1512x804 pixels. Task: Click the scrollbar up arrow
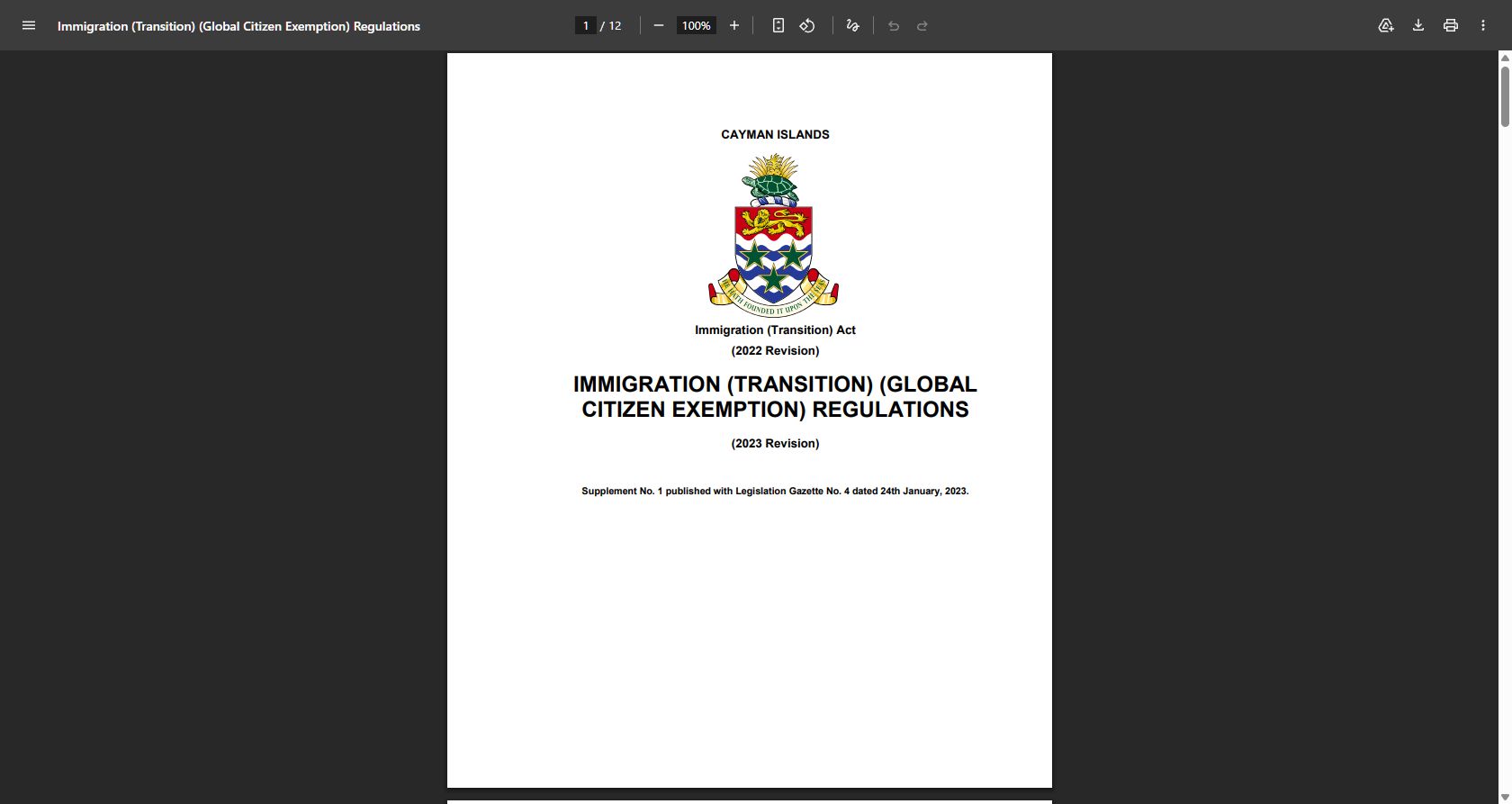pyautogui.click(x=1504, y=58)
